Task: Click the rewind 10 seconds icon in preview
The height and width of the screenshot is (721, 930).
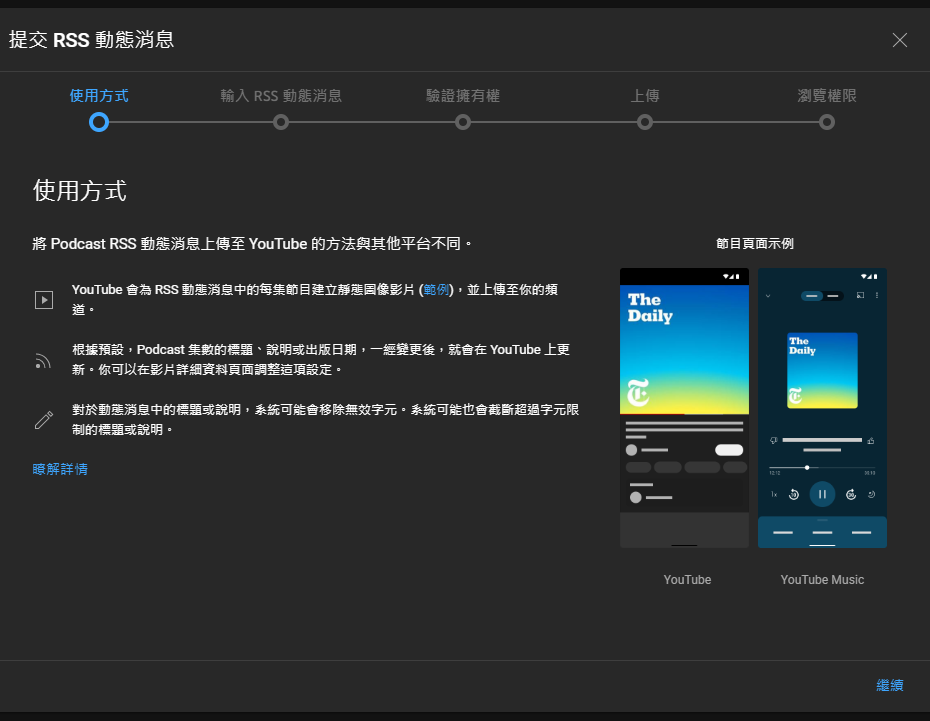Action: tap(794, 495)
